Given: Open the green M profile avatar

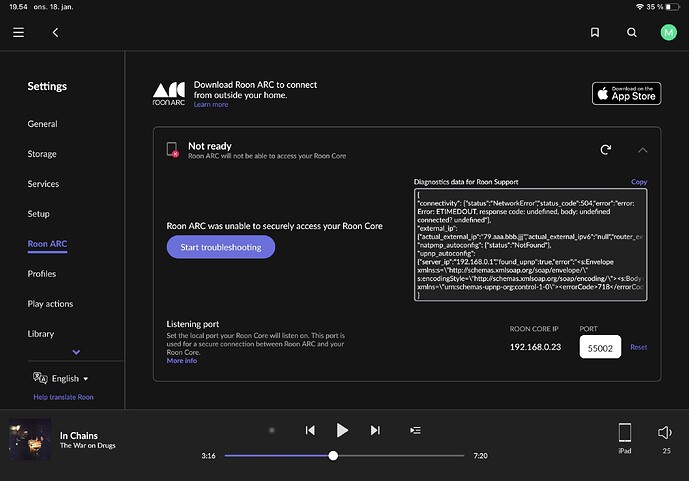Looking at the screenshot, I should click(x=668, y=33).
